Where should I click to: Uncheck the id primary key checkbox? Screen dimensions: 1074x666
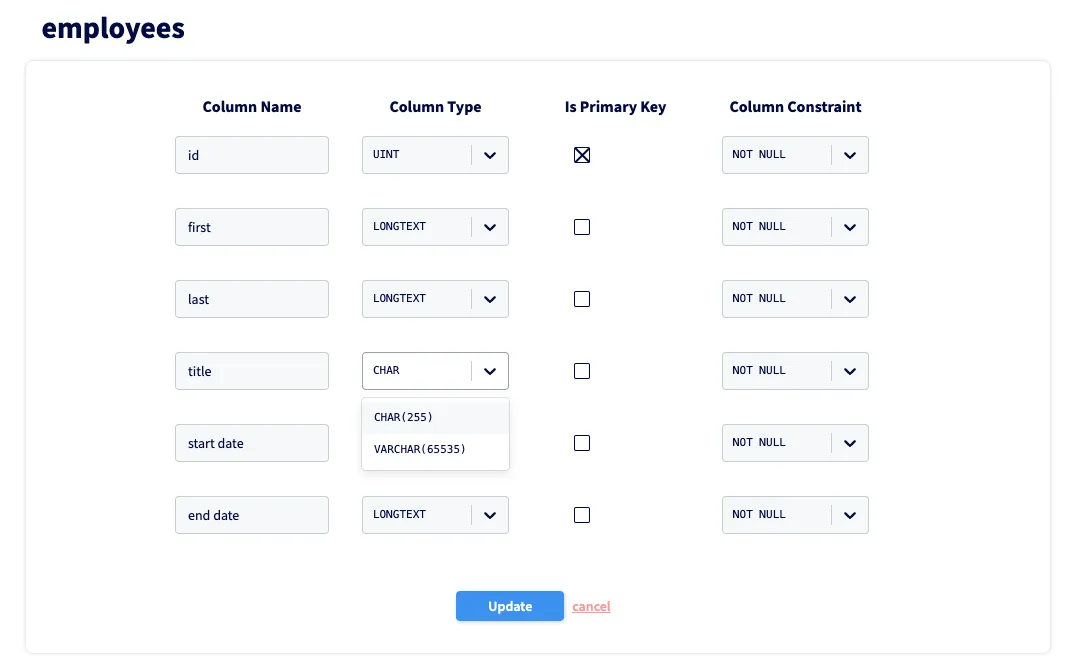(x=582, y=155)
